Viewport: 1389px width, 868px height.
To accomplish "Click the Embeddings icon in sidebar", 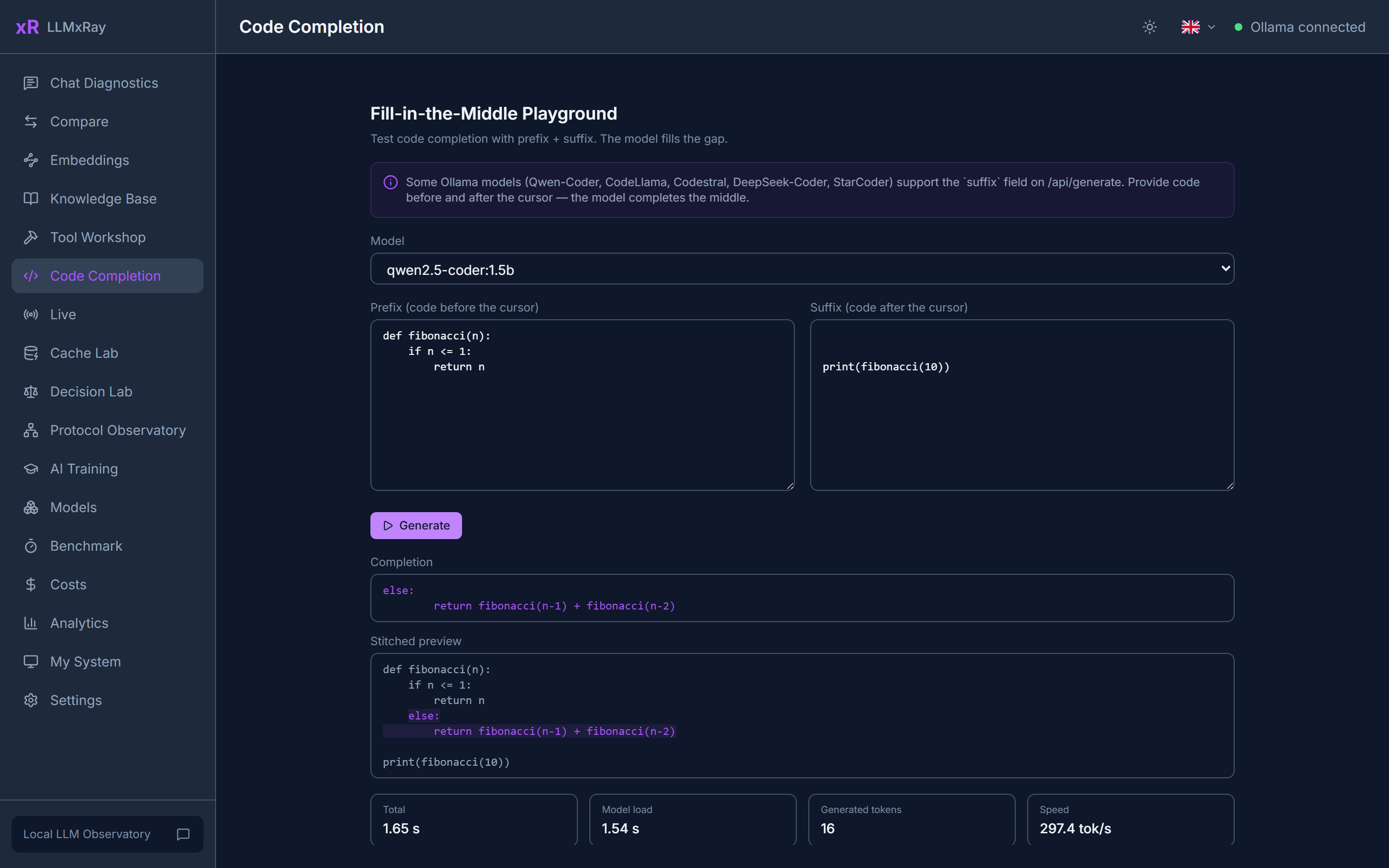I will tap(31, 160).
